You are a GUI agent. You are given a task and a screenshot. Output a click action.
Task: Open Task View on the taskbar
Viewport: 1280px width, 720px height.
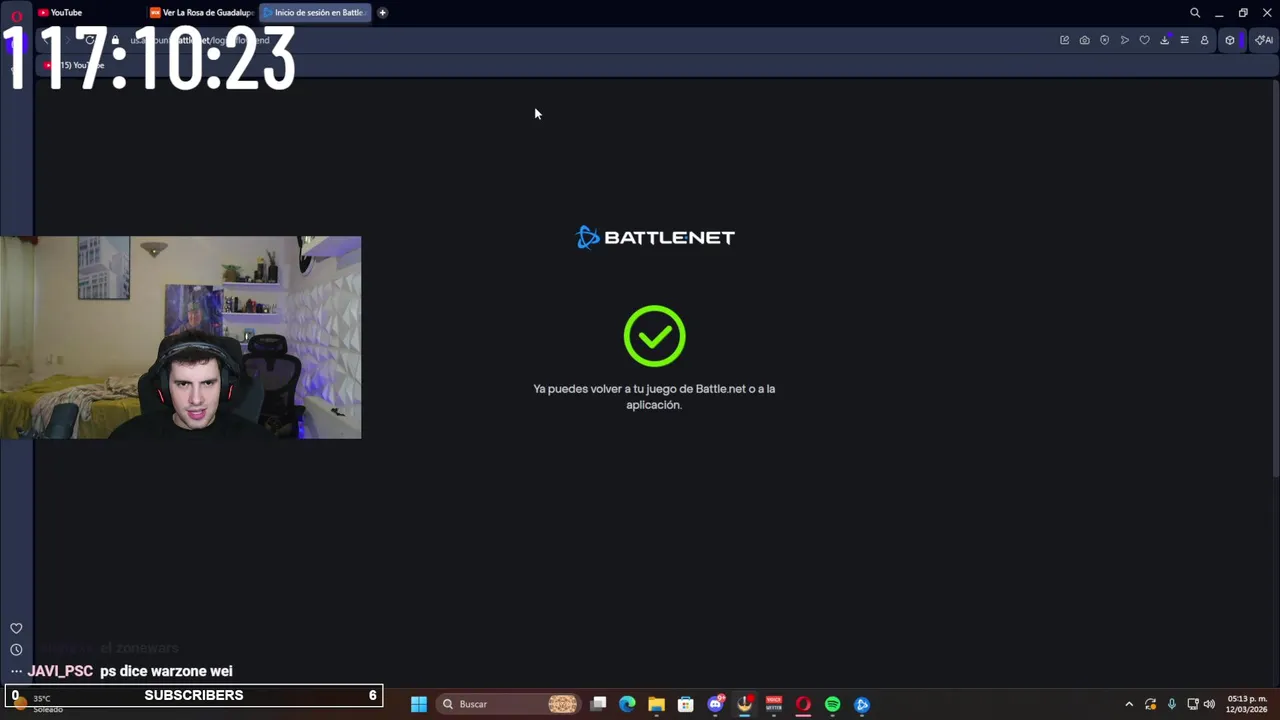point(598,704)
